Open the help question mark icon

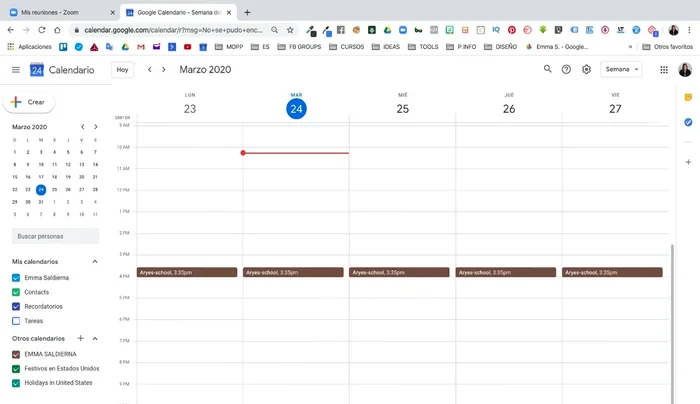pos(566,70)
